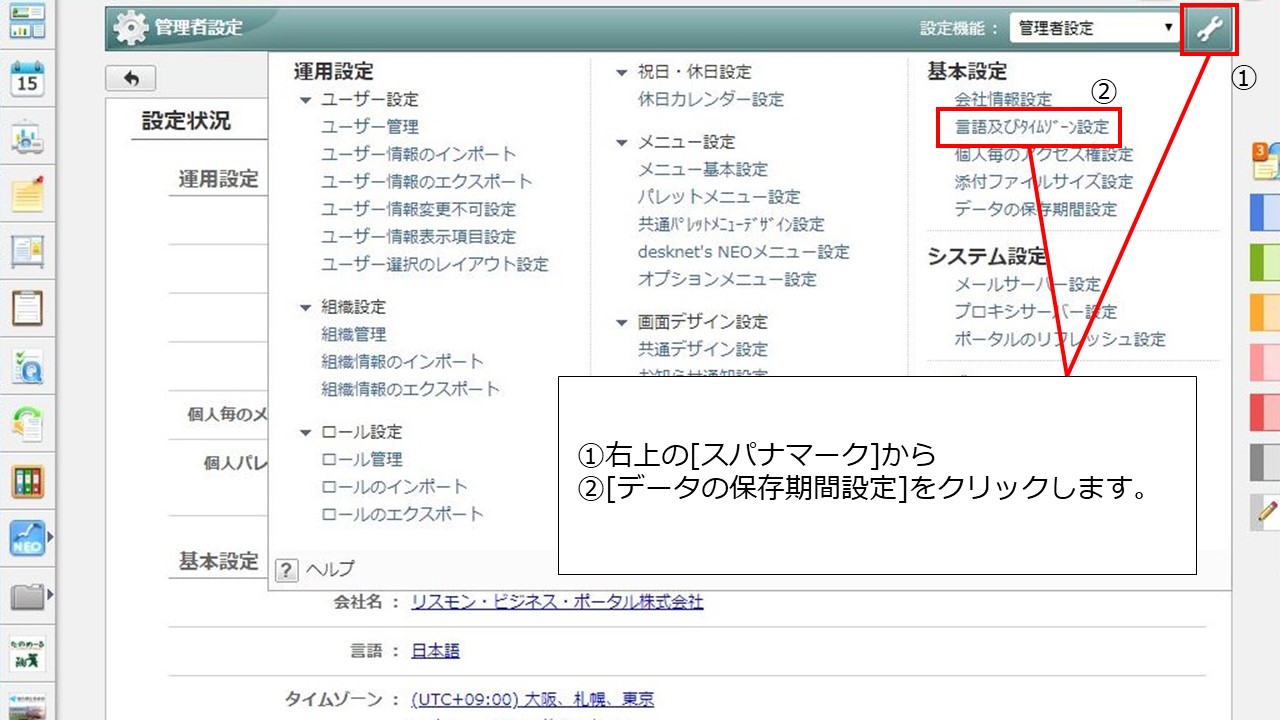Open 会社情報設定 under 基本設定

[x=1004, y=100]
